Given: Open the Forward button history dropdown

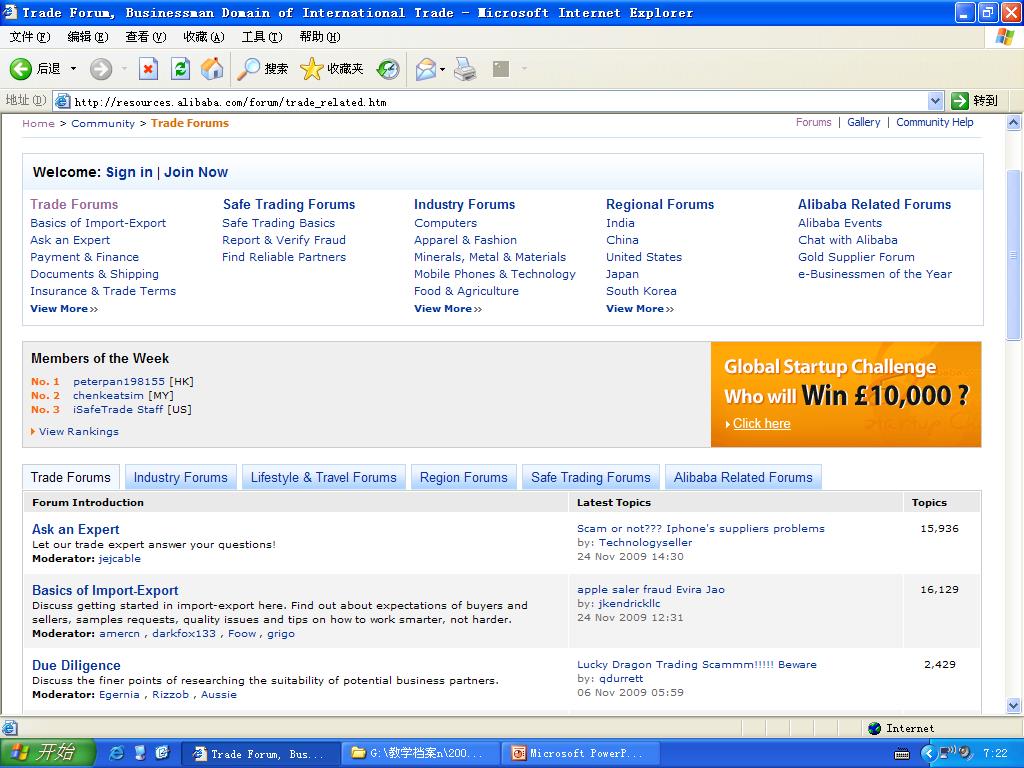Looking at the screenshot, I should [124, 69].
